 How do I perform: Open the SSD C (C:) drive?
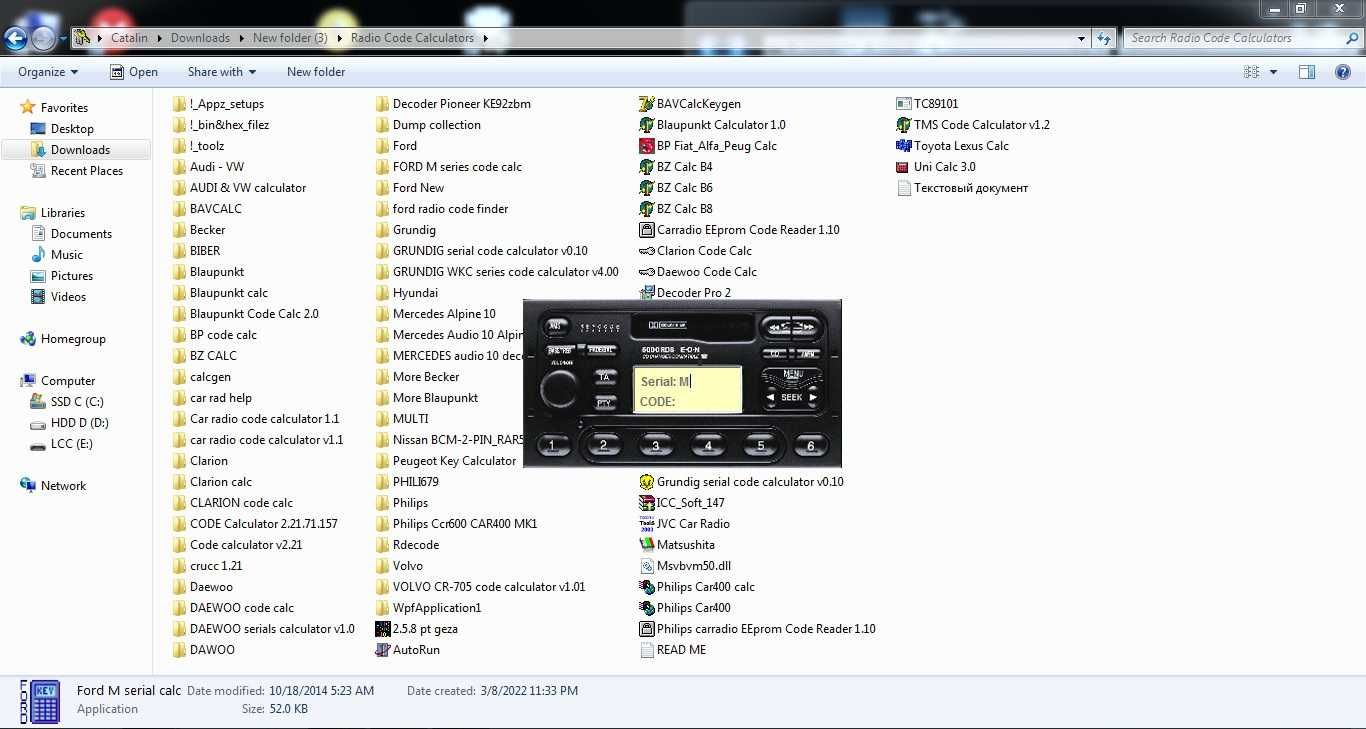(77, 402)
